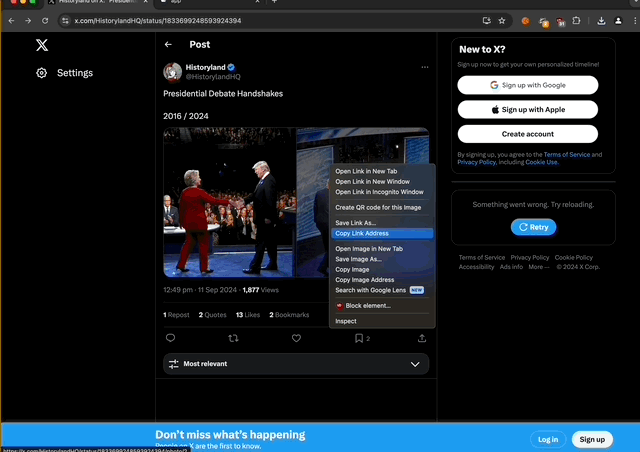Click install app icon in address bar

486,20
